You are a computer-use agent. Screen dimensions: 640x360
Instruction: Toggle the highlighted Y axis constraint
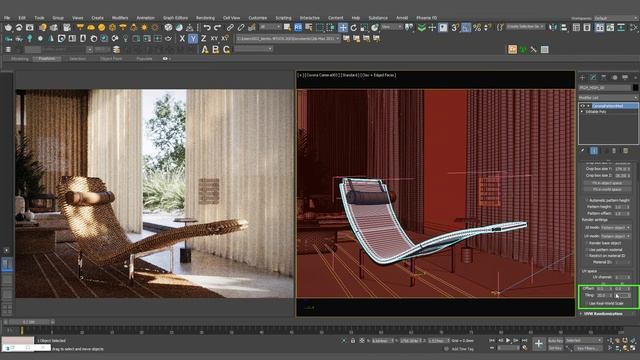click(x=193, y=38)
